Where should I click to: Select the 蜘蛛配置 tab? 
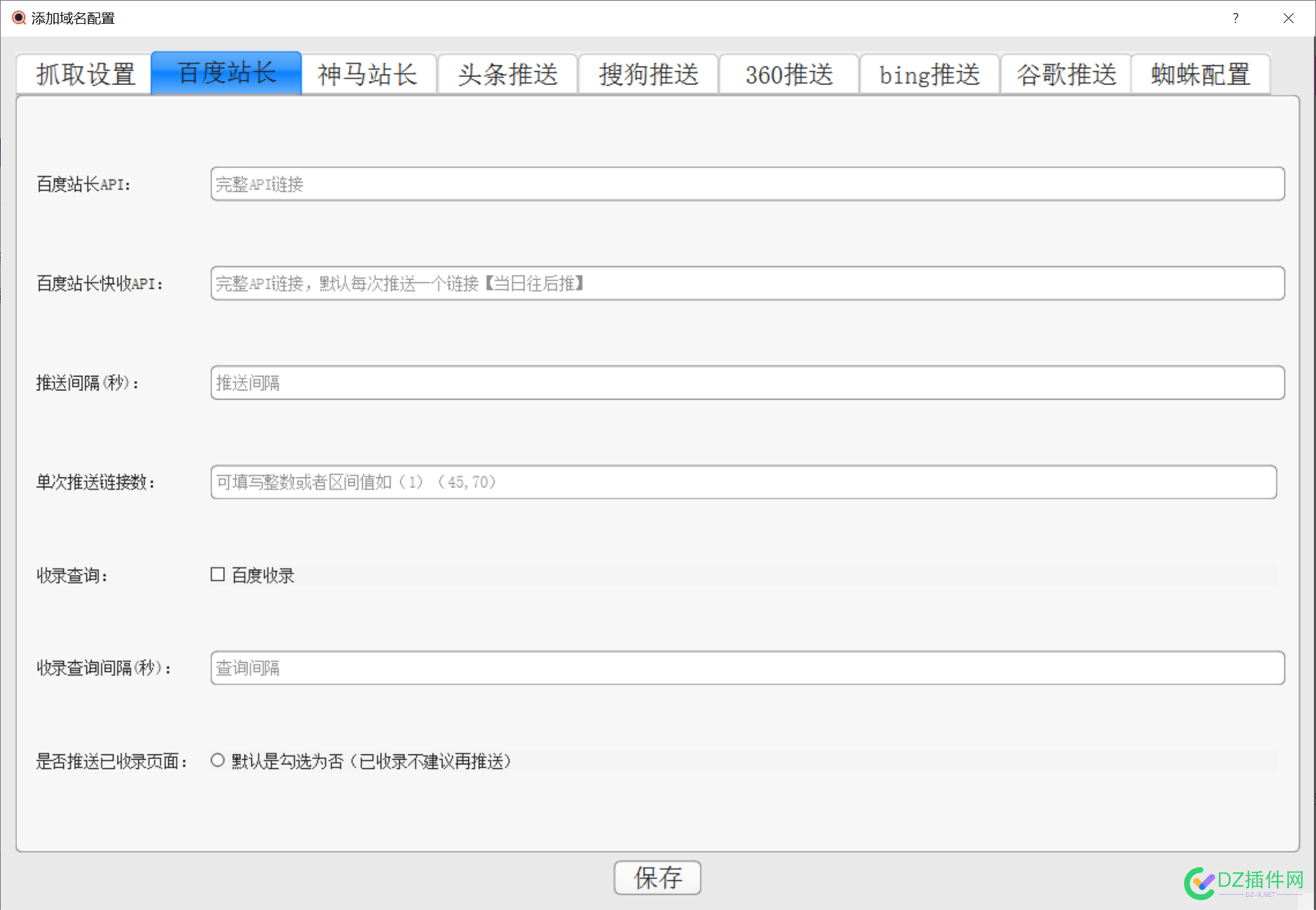(1201, 75)
